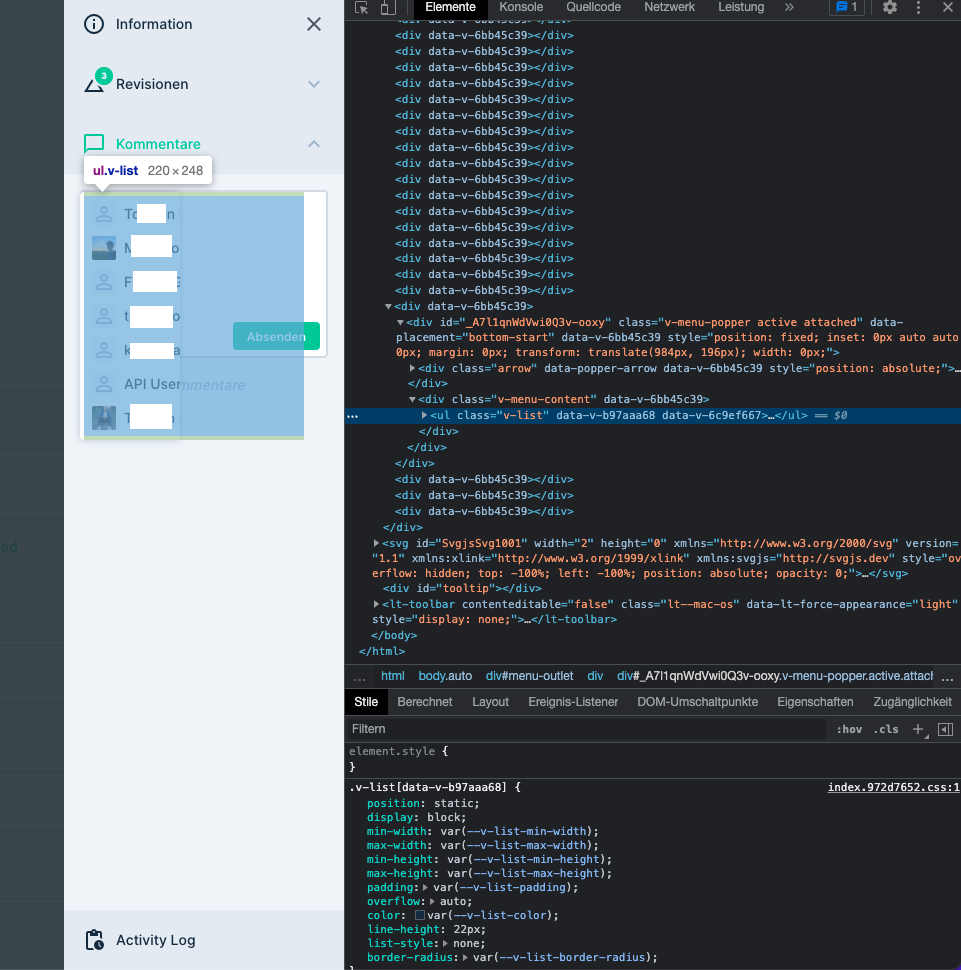Add a new style rule with plus icon
961x970 pixels.
tap(918, 729)
